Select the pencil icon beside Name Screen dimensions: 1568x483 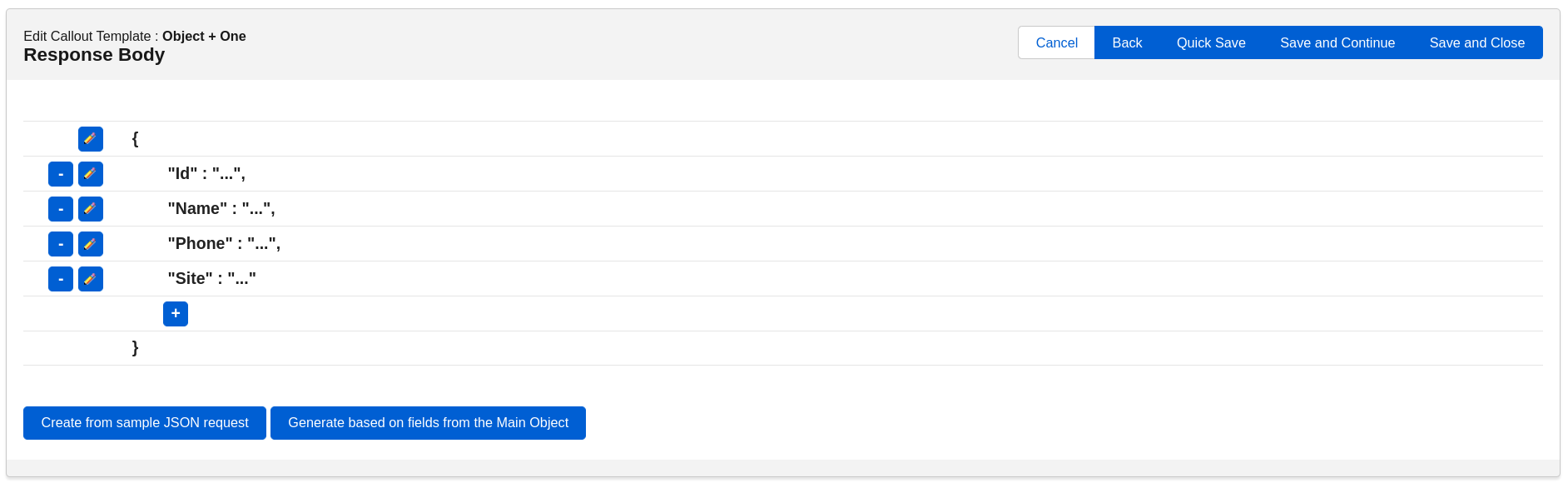click(91, 209)
